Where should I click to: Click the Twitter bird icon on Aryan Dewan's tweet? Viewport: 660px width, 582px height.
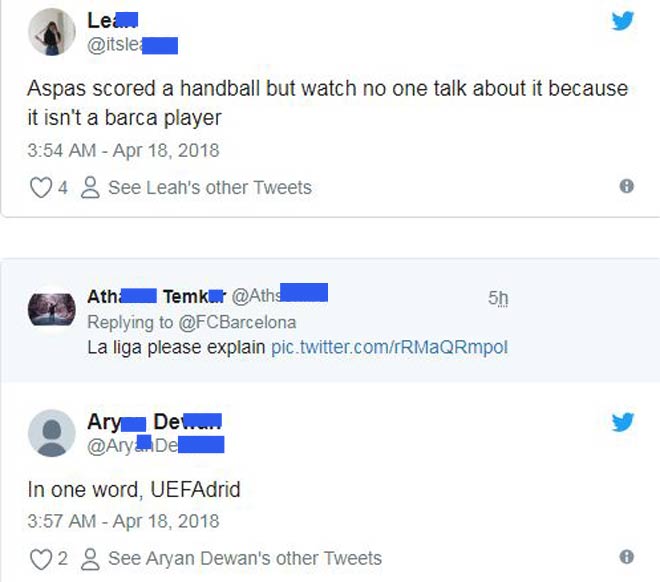pyautogui.click(x=623, y=422)
